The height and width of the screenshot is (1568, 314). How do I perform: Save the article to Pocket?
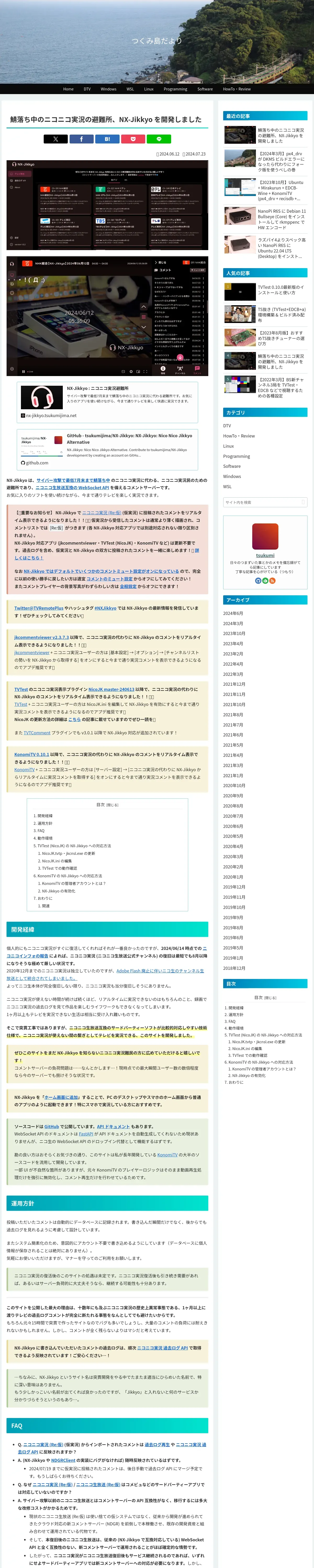coord(133,139)
